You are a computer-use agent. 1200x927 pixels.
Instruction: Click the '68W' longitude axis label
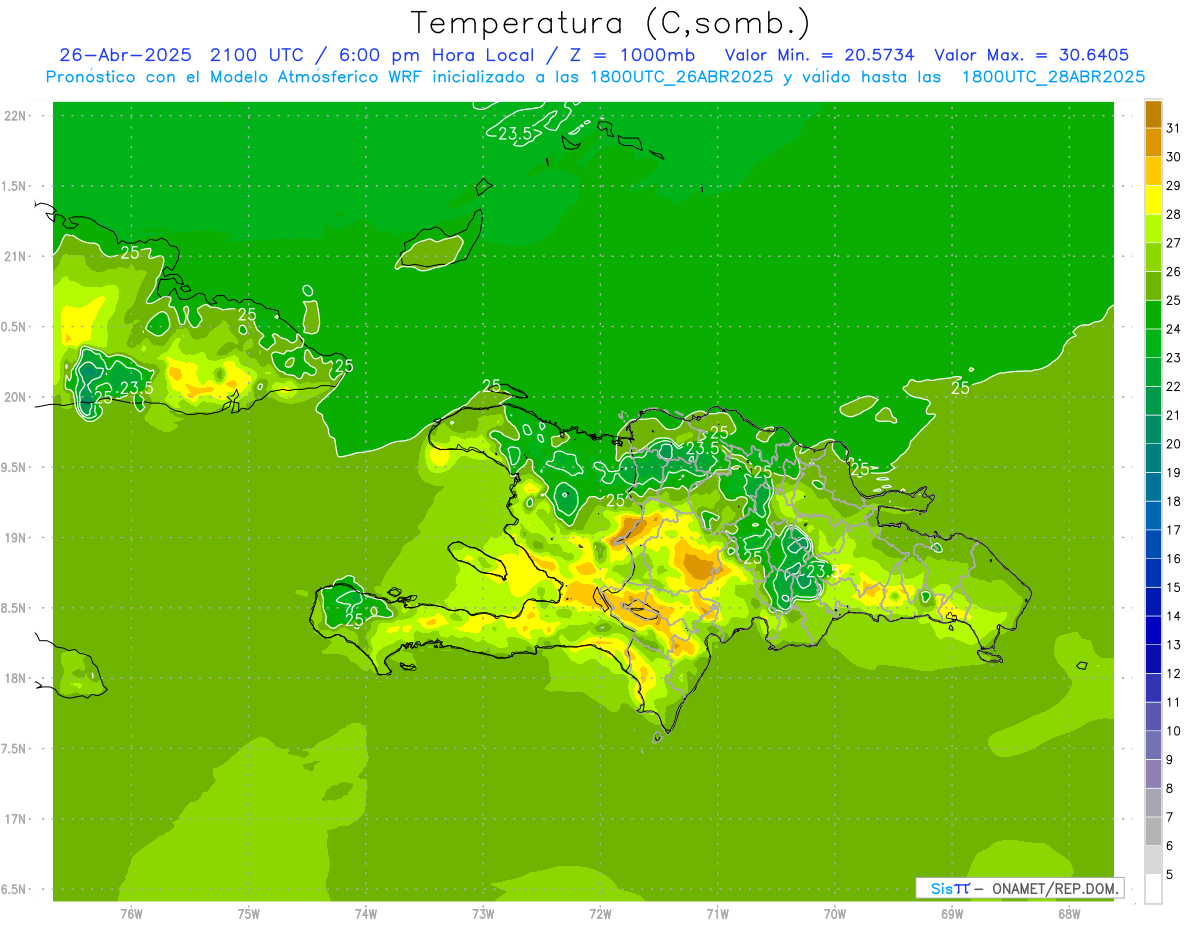point(1068,913)
